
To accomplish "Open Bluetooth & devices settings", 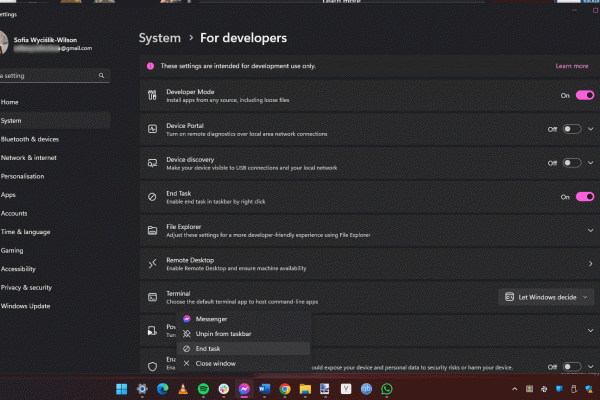I will 55,139.
